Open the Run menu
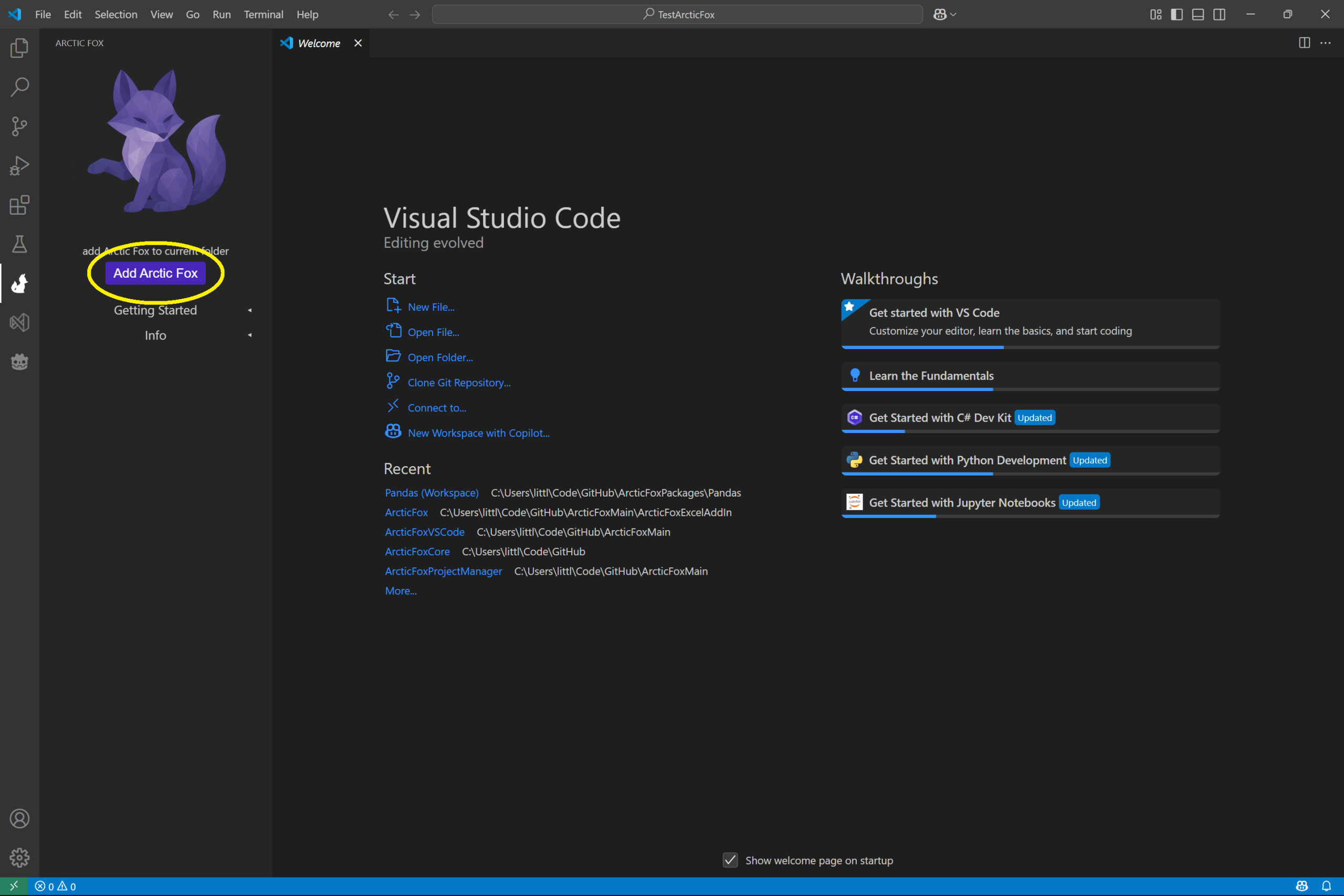The height and width of the screenshot is (896, 1344). pos(222,14)
